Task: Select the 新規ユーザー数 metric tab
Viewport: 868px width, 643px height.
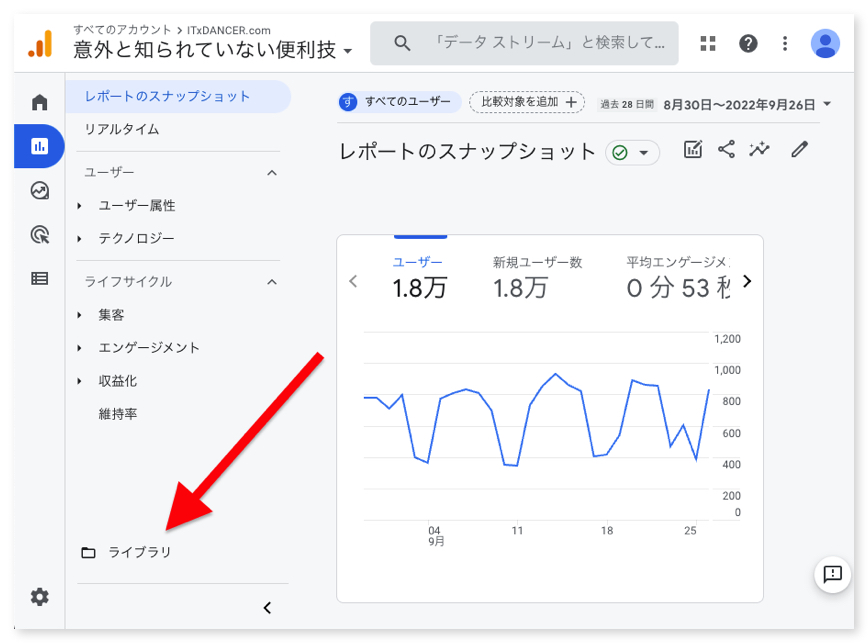Action: (x=536, y=276)
